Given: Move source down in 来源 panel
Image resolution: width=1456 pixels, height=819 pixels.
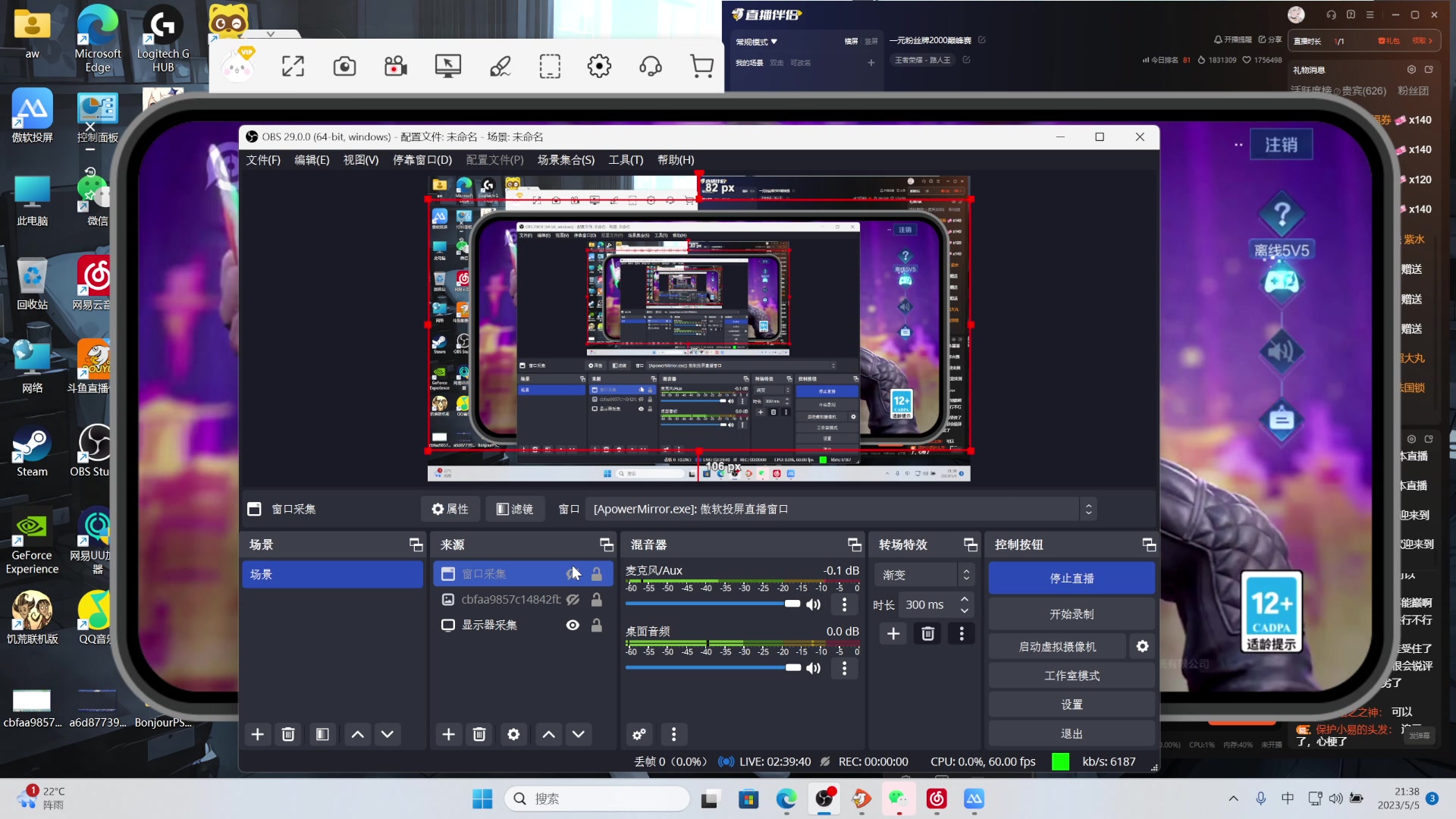Looking at the screenshot, I should [579, 734].
